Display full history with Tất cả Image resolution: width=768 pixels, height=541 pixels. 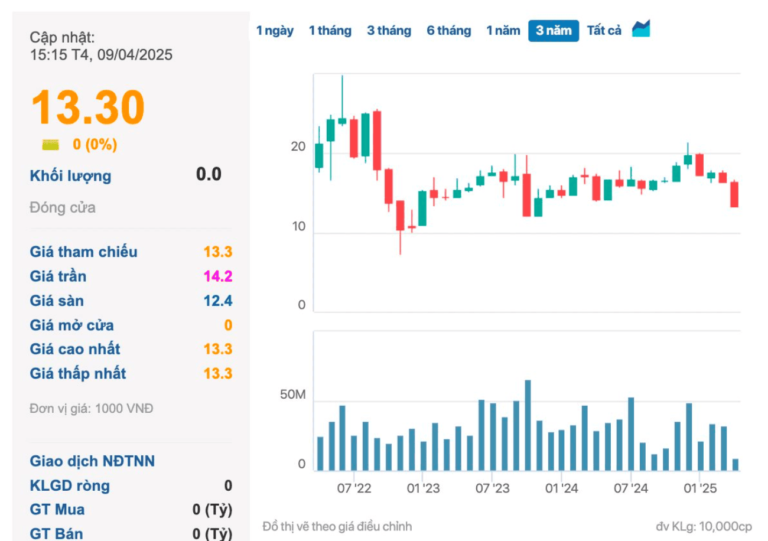coord(604,30)
